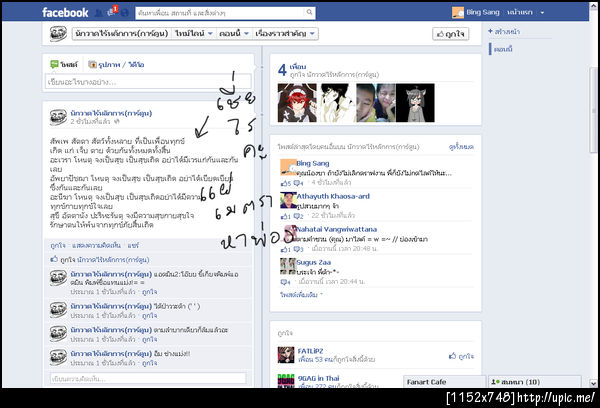Open post author avatar beside 2 ชั่วโมงที่แล้ว
This screenshot has width=600, height=408.
pos(58,117)
